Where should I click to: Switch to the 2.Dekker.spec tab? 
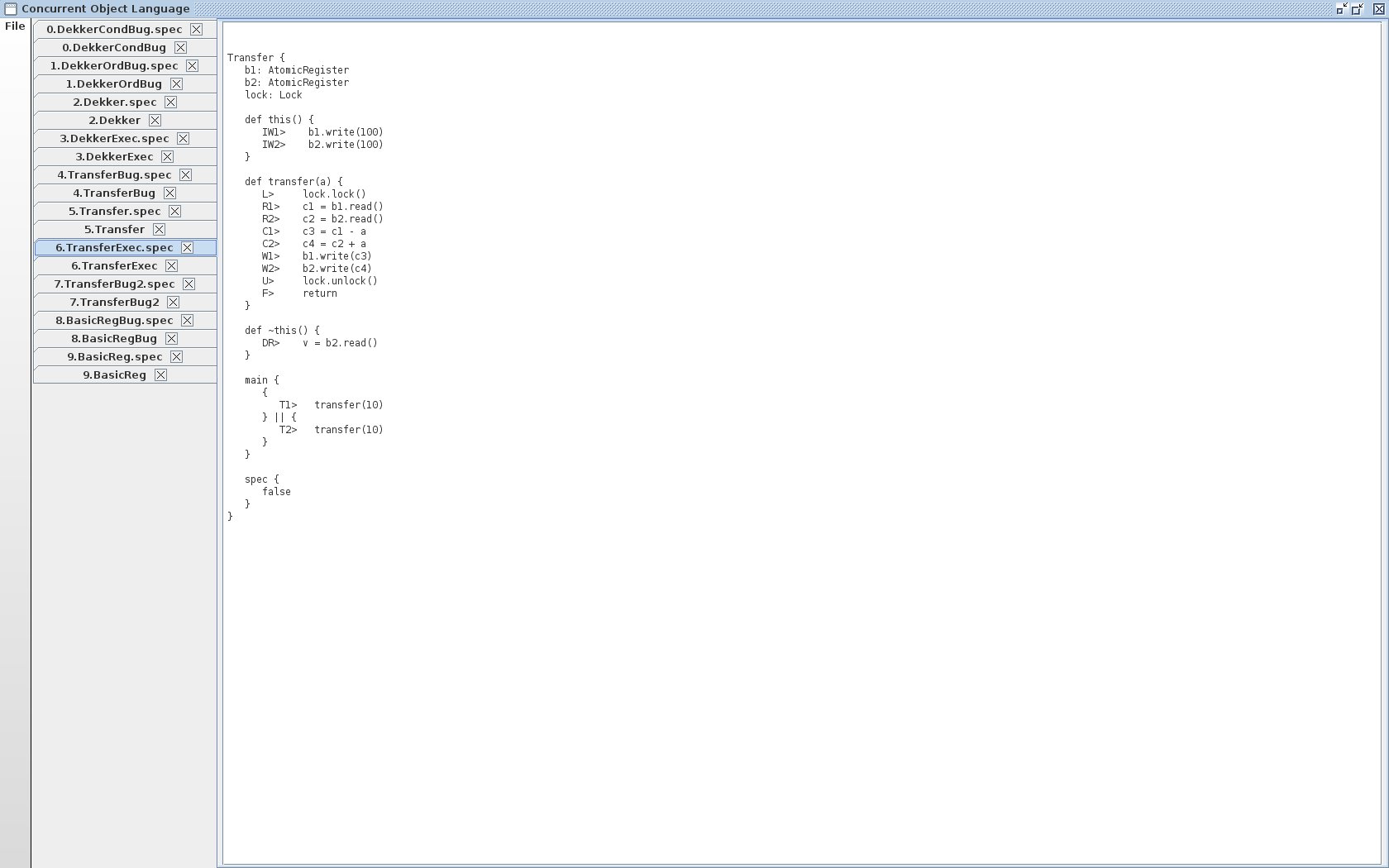coord(114,102)
